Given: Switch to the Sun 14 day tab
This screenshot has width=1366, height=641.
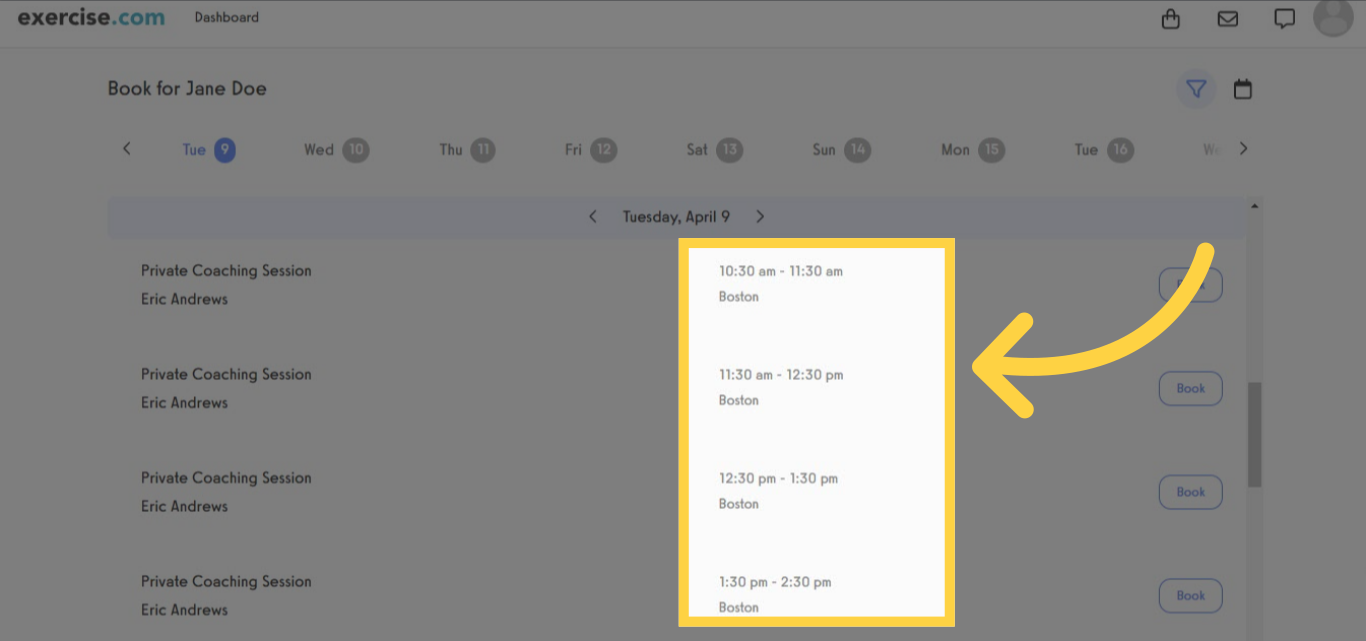Looking at the screenshot, I should point(841,149).
